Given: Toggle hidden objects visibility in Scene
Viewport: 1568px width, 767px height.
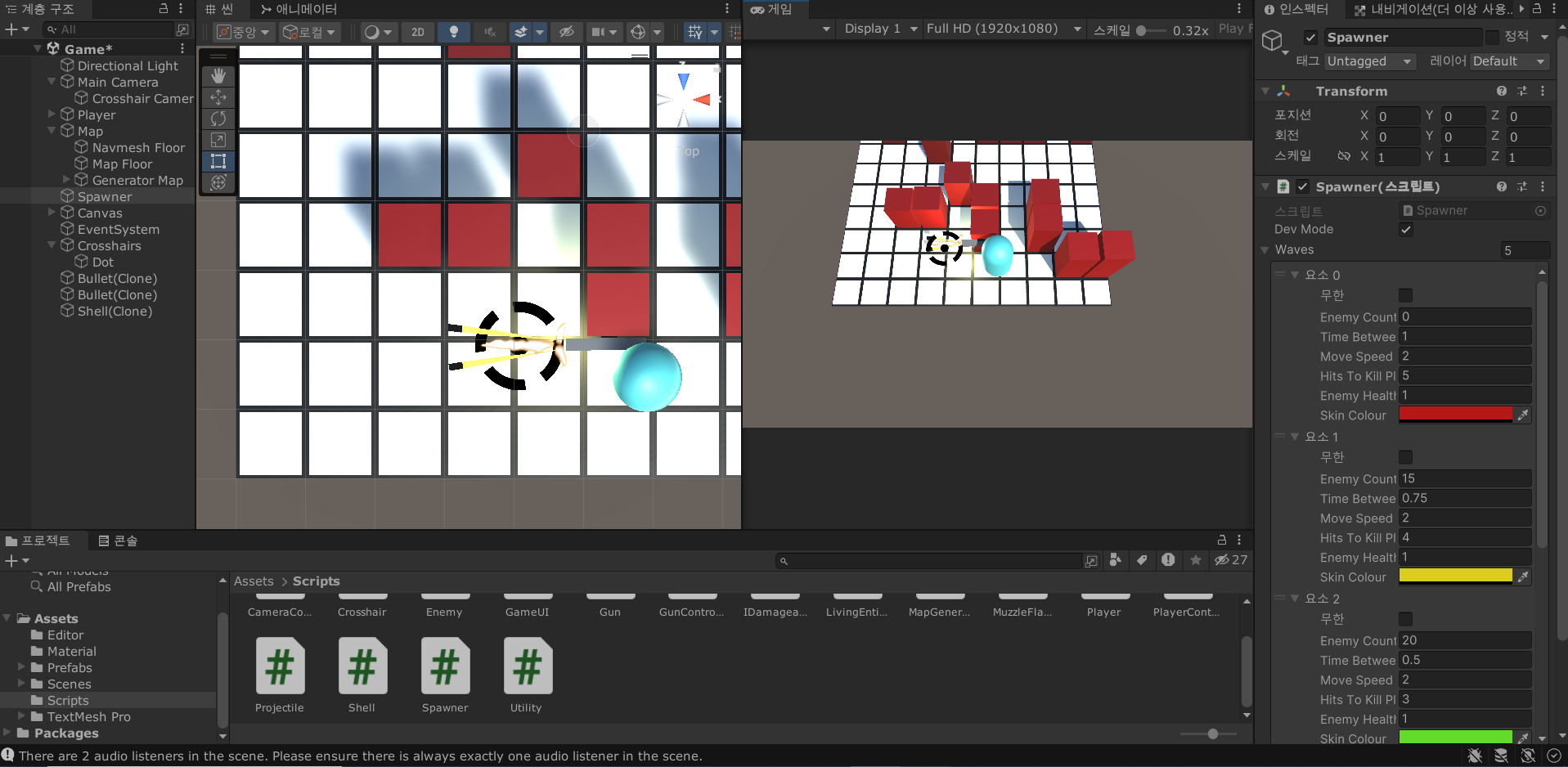Looking at the screenshot, I should coord(566,32).
